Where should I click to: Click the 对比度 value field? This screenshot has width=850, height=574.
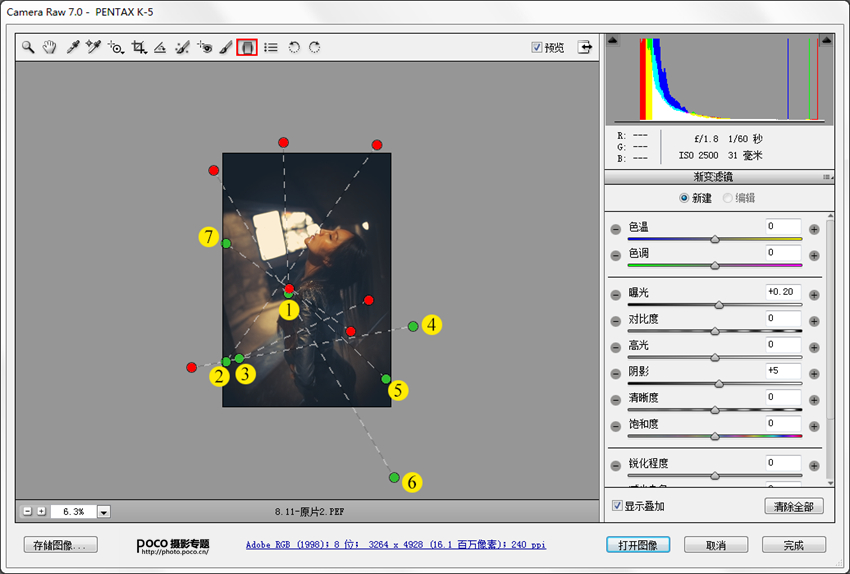tap(783, 318)
